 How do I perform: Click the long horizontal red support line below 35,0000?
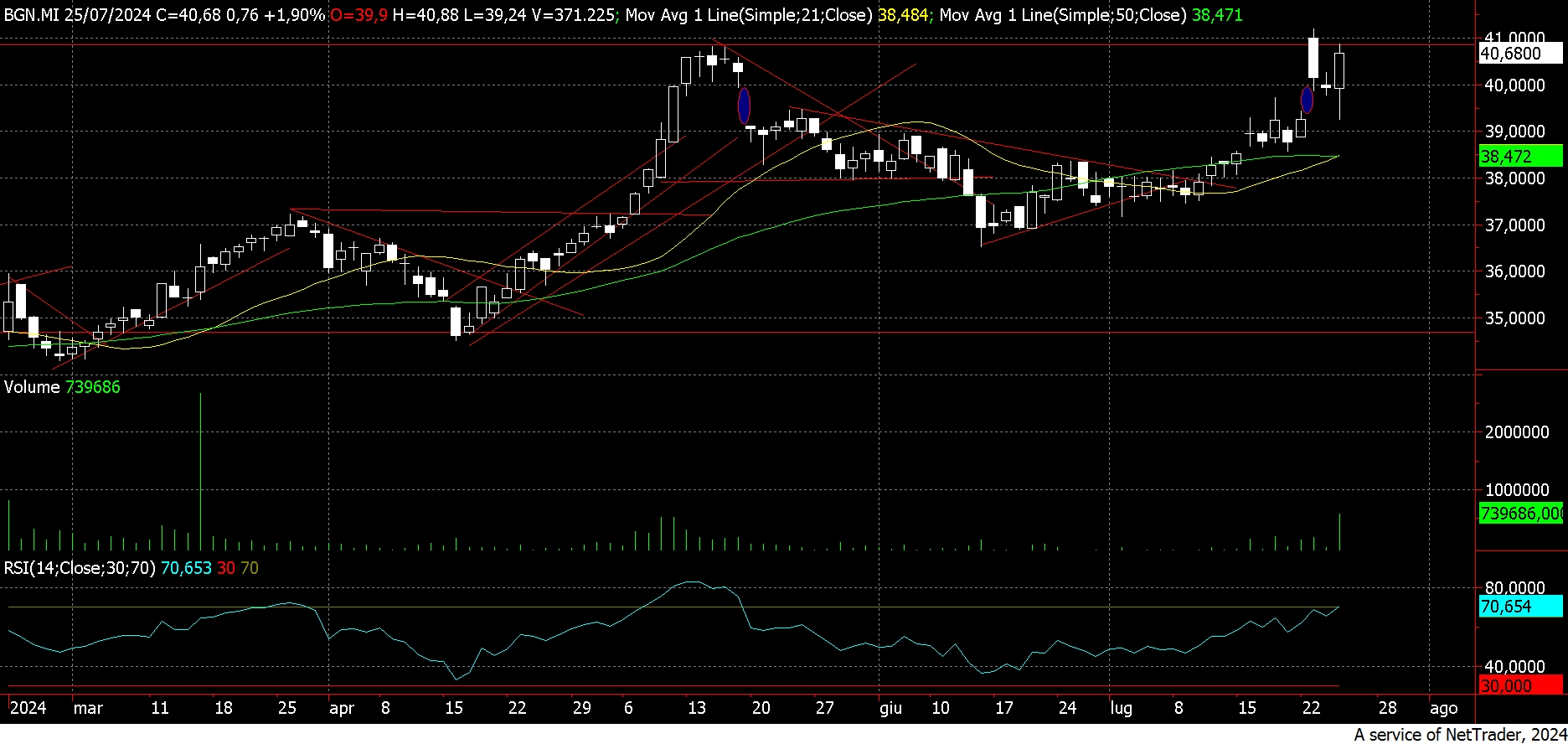[737, 333]
